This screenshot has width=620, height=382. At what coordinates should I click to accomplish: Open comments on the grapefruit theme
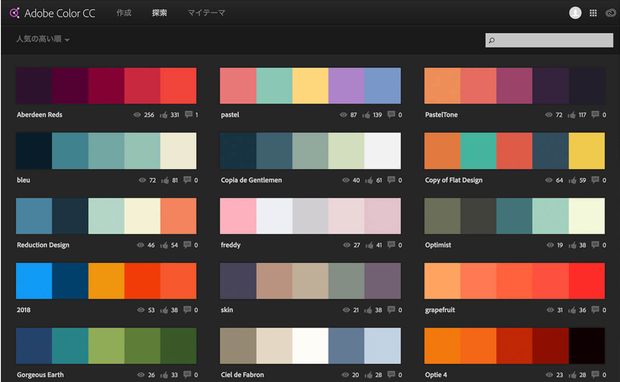pyautogui.click(x=595, y=310)
